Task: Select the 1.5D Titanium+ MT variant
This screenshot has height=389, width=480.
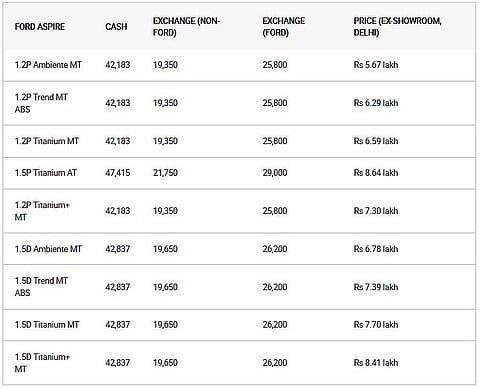Action: coord(42,363)
